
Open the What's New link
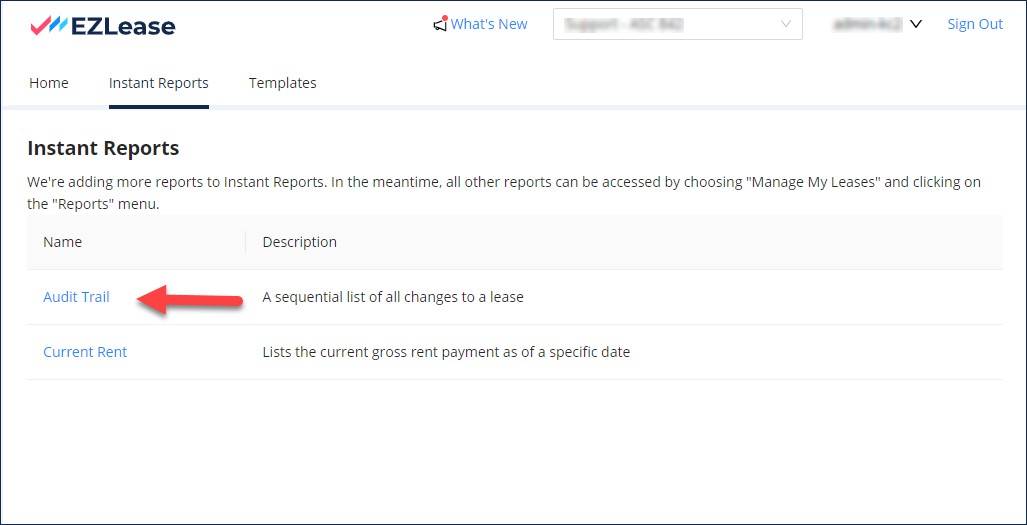(489, 24)
